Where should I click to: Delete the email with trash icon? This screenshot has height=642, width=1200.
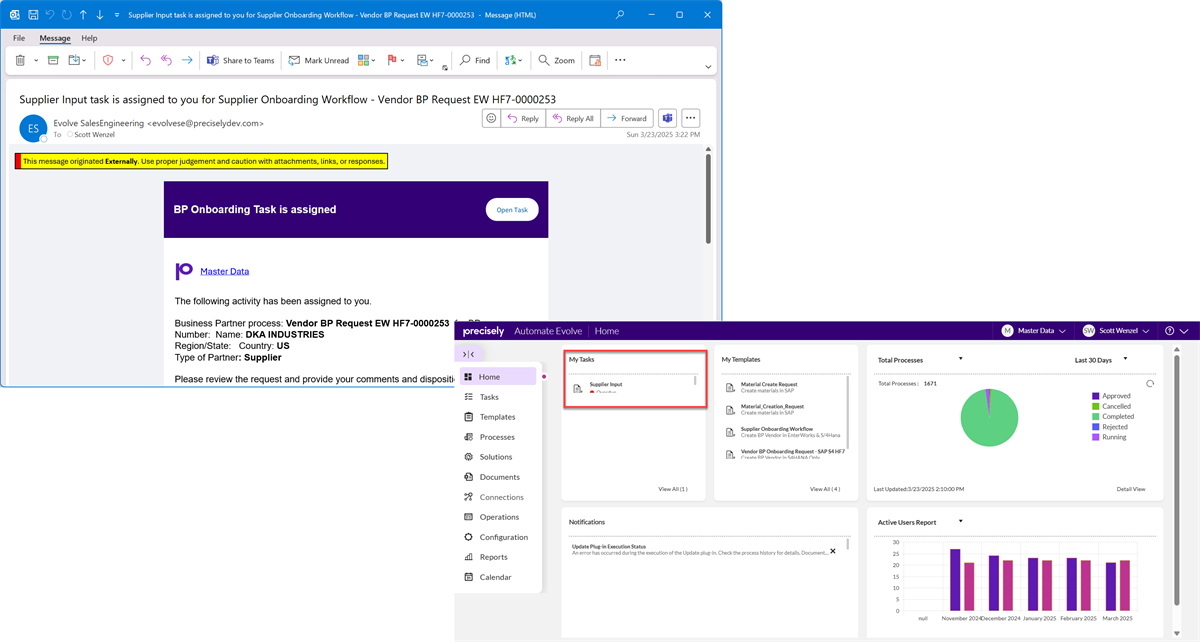pyautogui.click(x=20, y=60)
